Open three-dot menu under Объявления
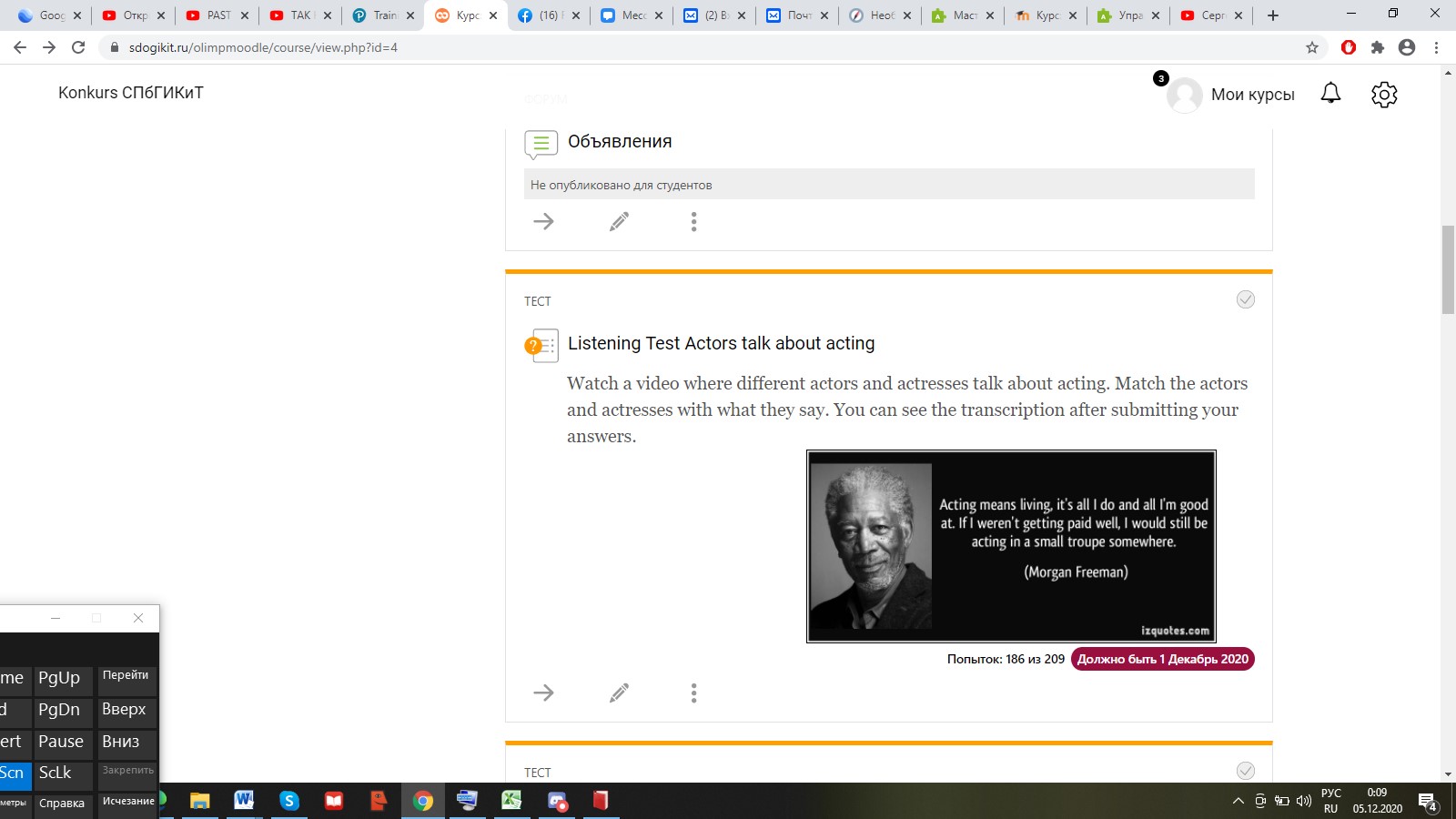 [693, 221]
